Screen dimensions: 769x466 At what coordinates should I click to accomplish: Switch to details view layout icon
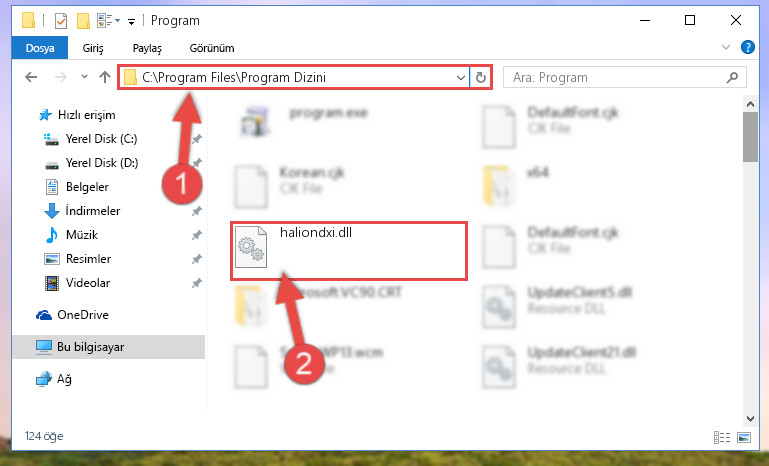point(721,437)
